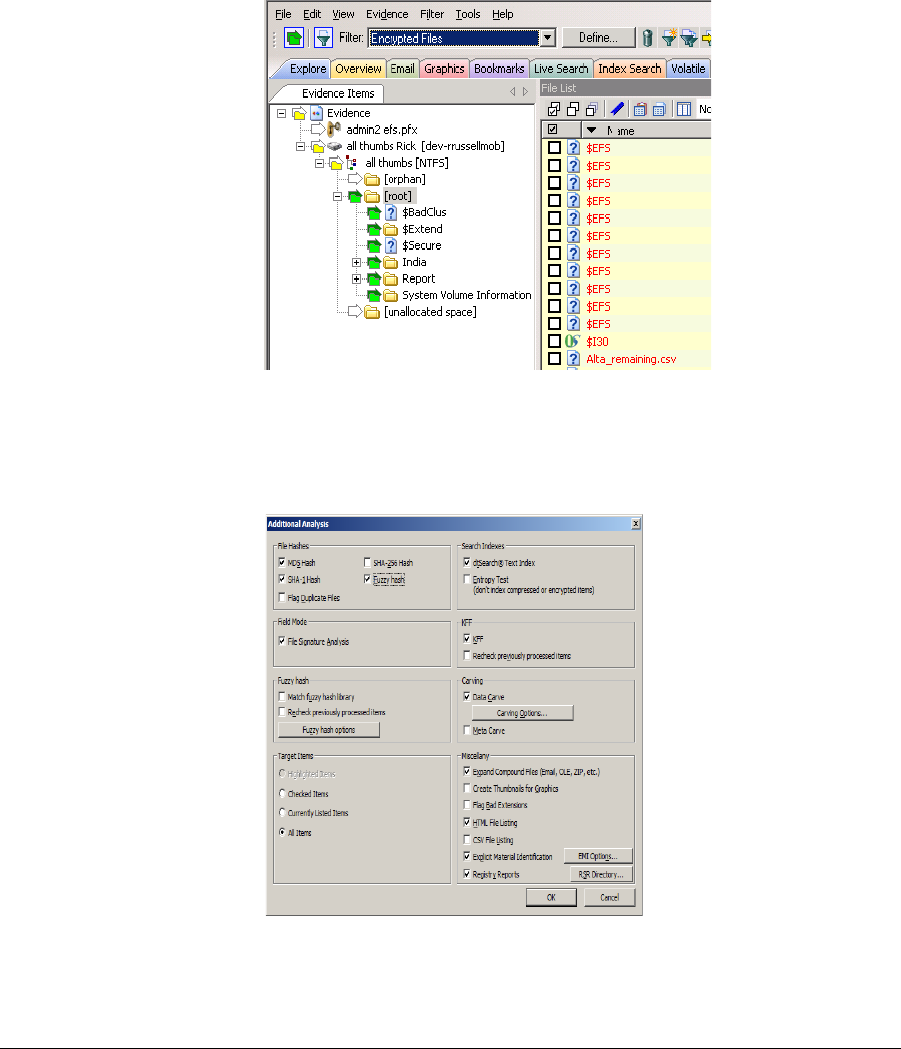Collapse the all thumbs Rick evidence node
The height and width of the screenshot is (1049, 901).
point(300,147)
